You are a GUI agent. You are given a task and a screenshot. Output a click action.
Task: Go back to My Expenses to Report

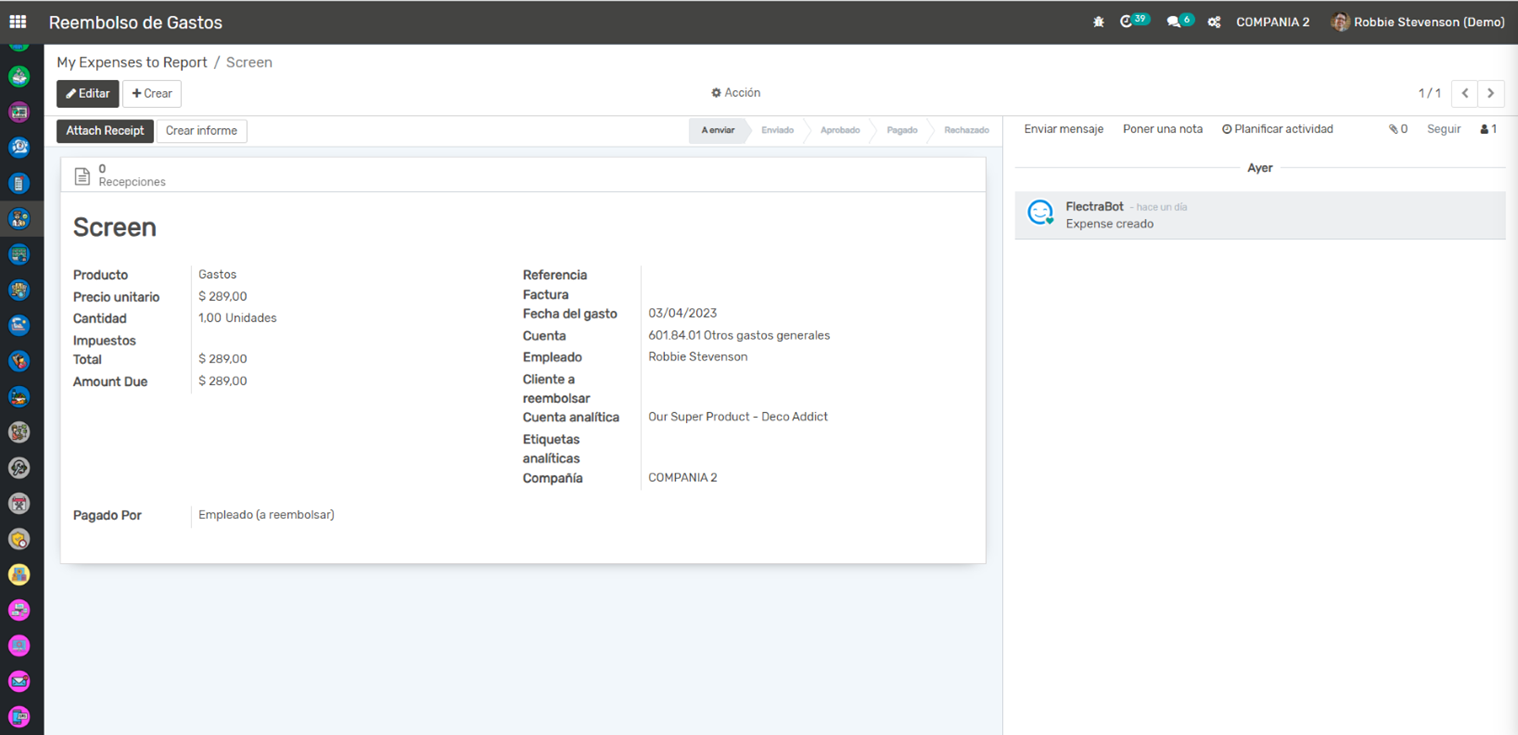point(132,62)
